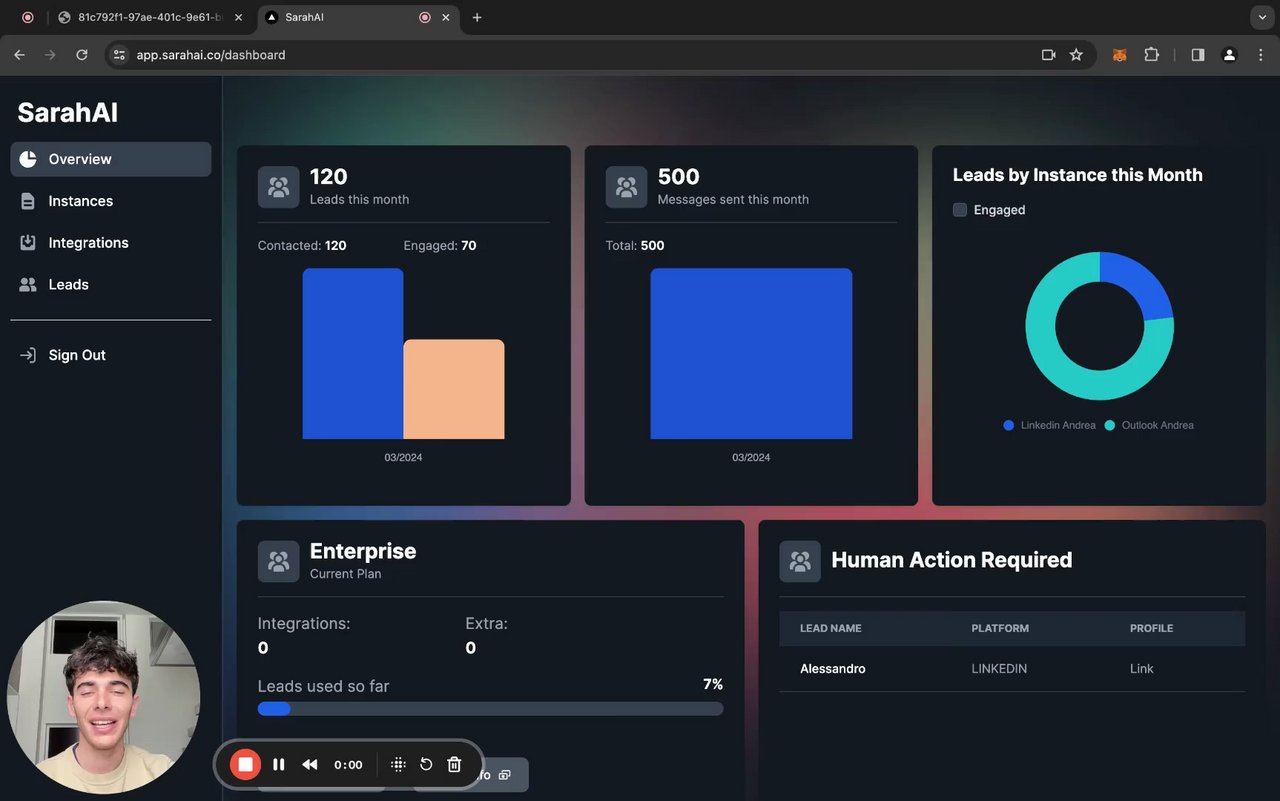1280x801 pixels.
Task: Go back in browser history
Action: tap(19, 55)
